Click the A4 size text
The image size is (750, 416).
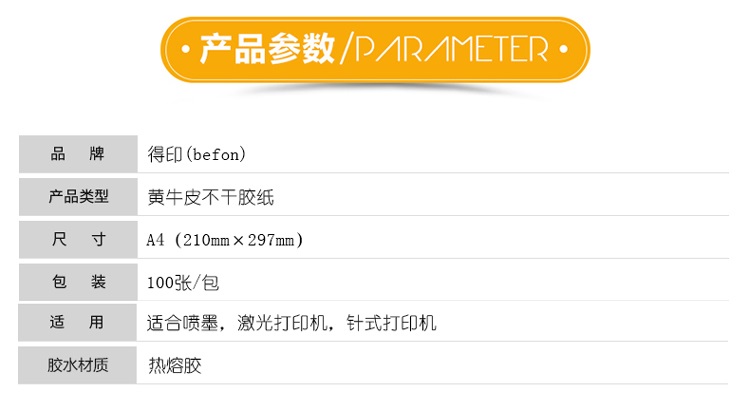155,240
